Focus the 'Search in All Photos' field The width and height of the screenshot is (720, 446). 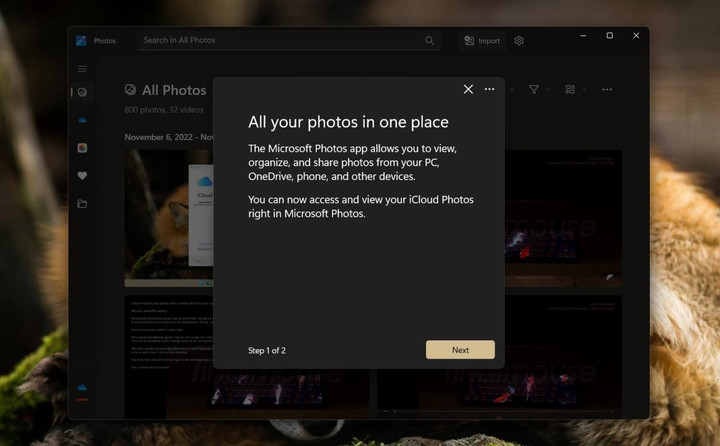pyautogui.click(x=289, y=40)
